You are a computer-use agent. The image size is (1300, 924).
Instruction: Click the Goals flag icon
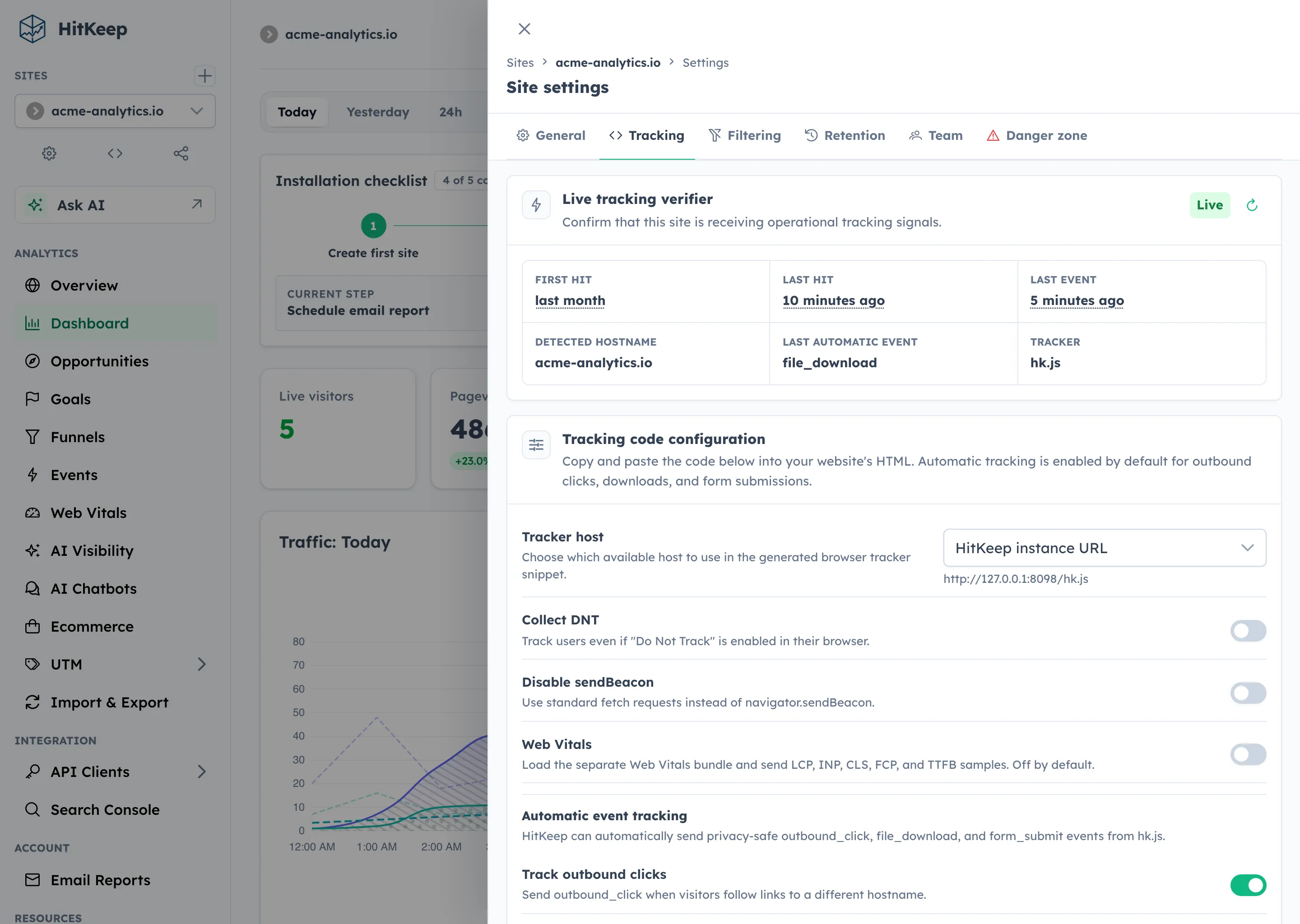click(x=32, y=399)
